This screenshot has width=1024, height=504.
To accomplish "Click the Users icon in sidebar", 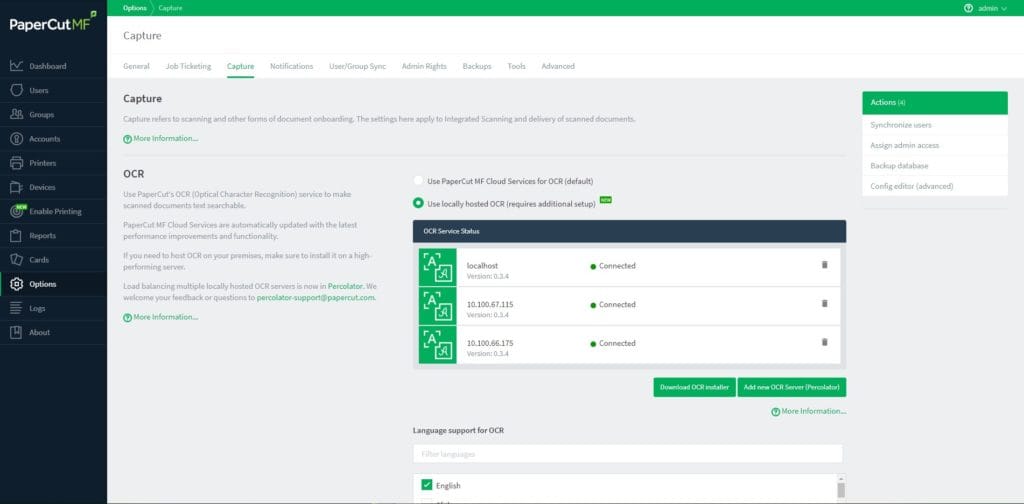I will click(x=17, y=90).
